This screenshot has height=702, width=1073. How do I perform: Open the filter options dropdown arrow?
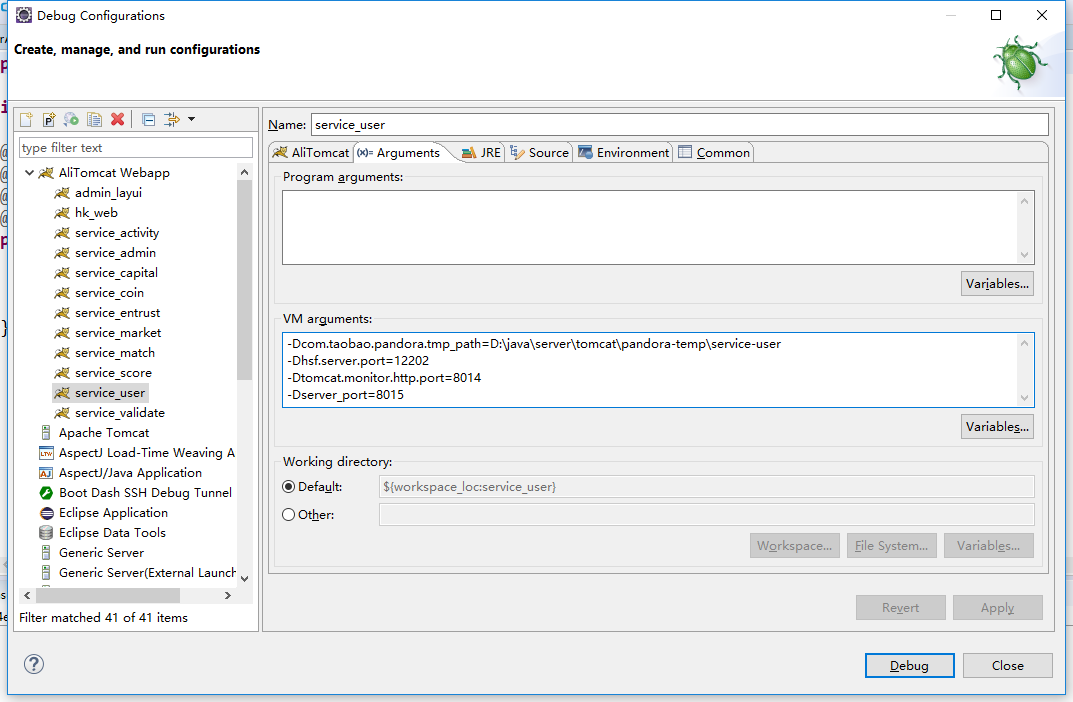pos(192,119)
